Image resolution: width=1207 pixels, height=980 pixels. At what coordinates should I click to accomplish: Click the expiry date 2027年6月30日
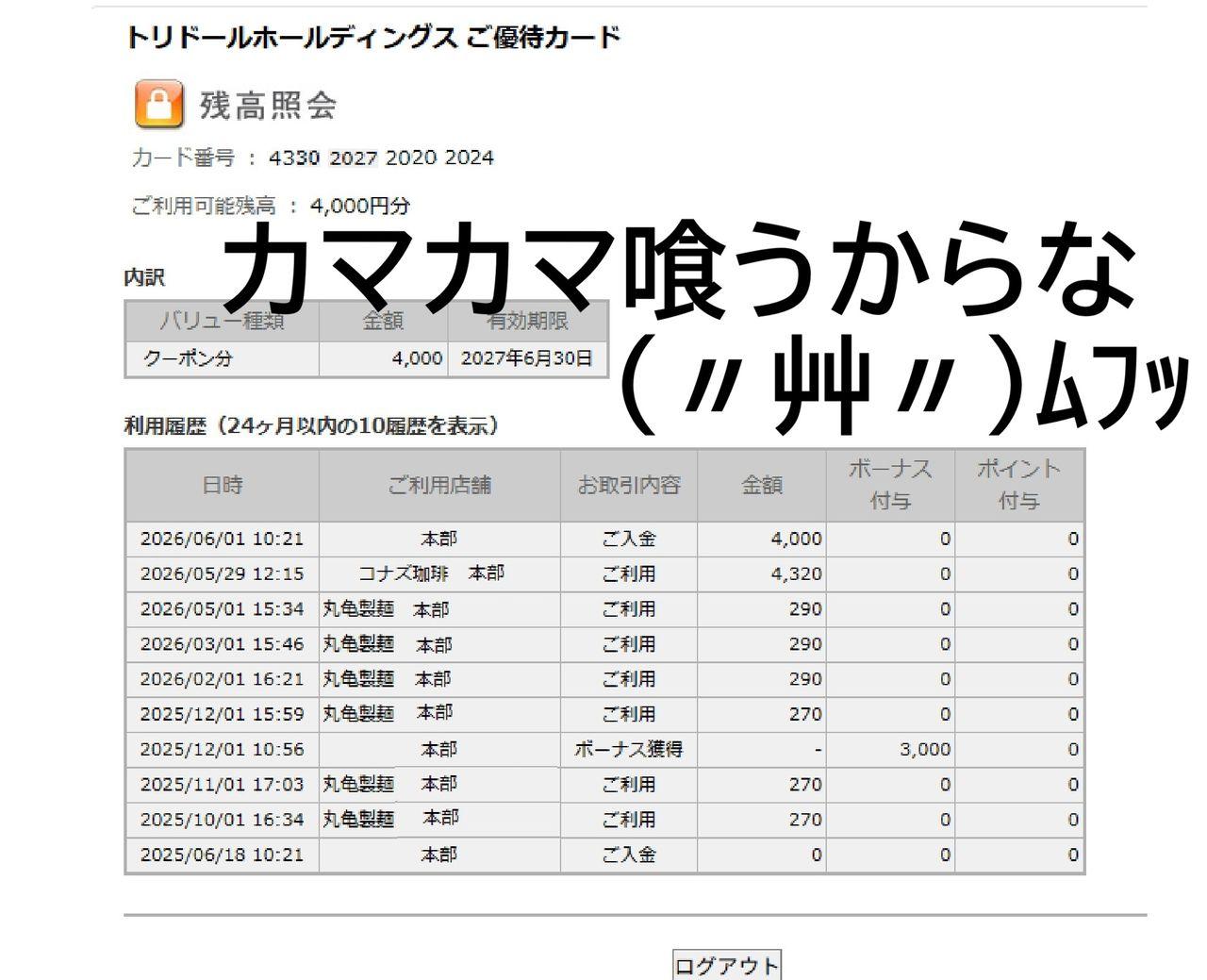[x=527, y=358]
